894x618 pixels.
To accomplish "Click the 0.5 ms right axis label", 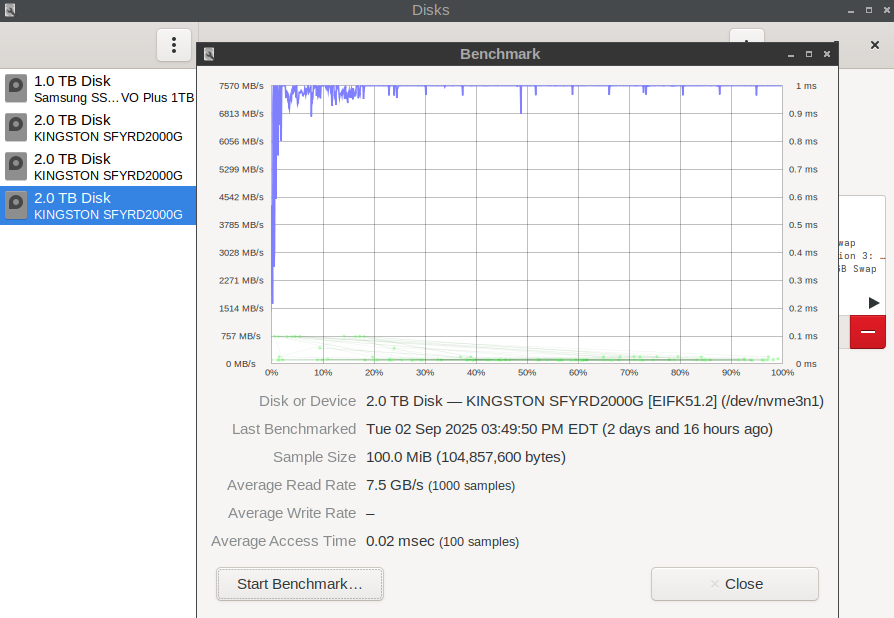I will 803,225.
